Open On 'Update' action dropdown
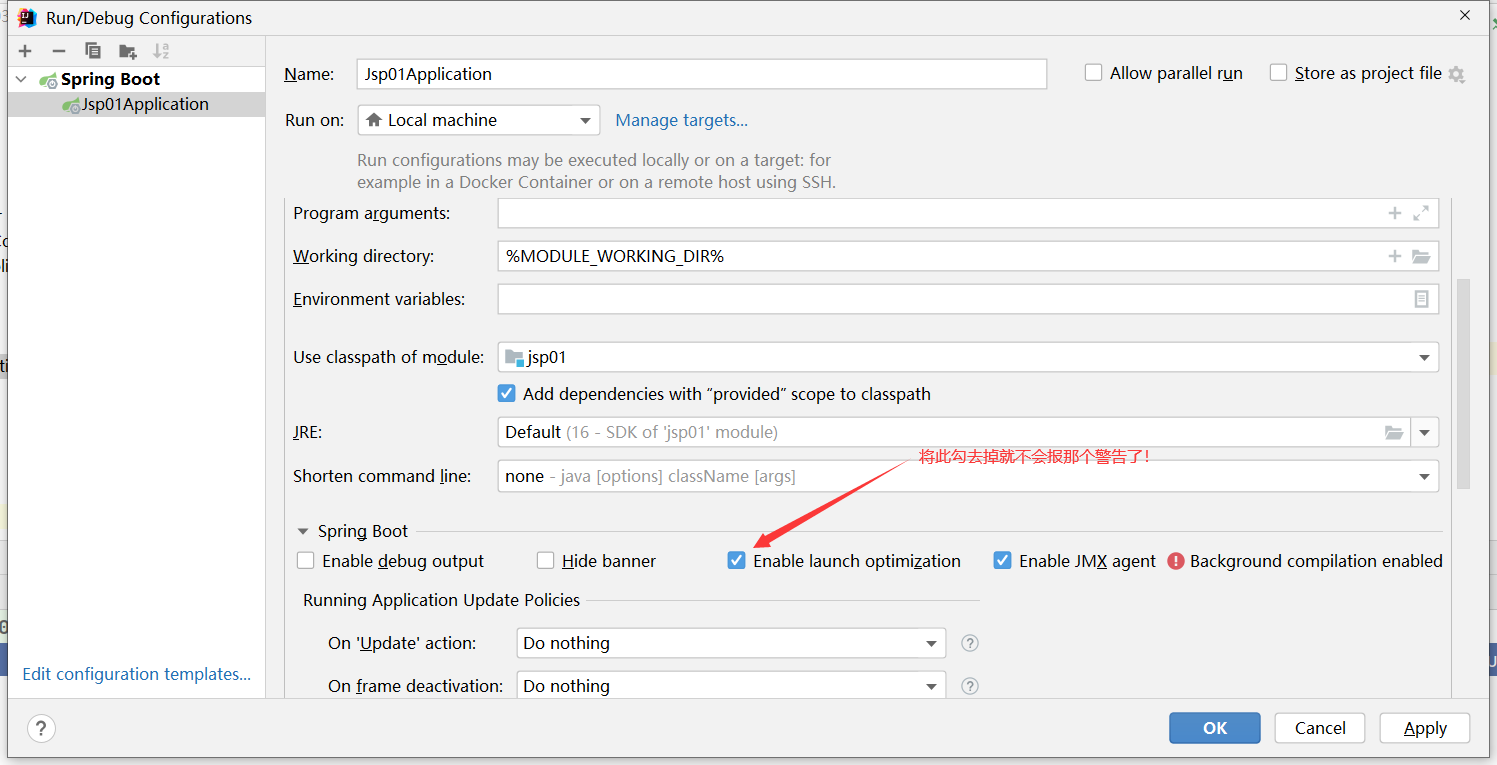This screenshot has height=765, width=1497. tap(731, 643)
